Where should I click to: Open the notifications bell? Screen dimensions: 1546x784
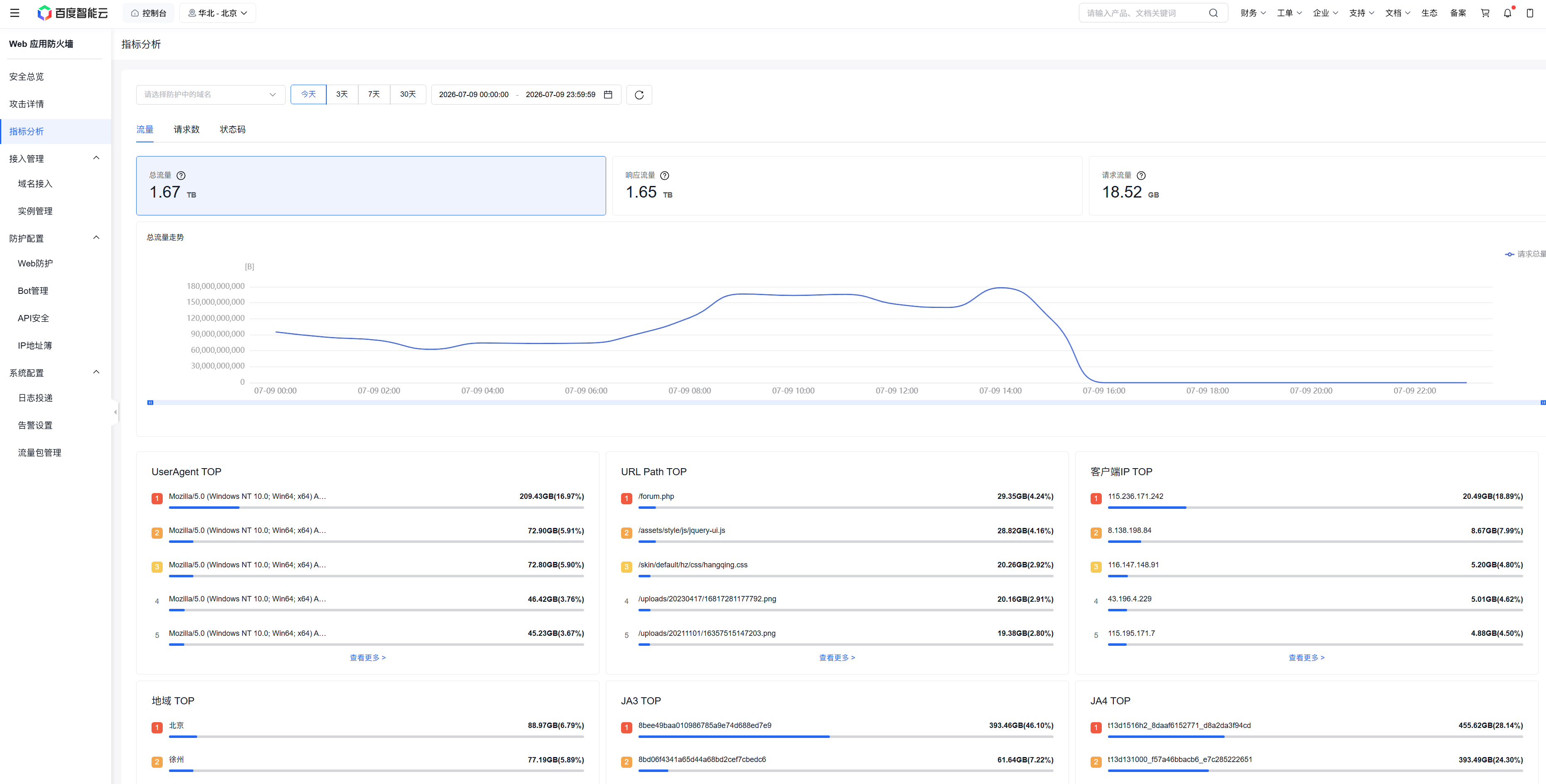(x=1507, y=12)
